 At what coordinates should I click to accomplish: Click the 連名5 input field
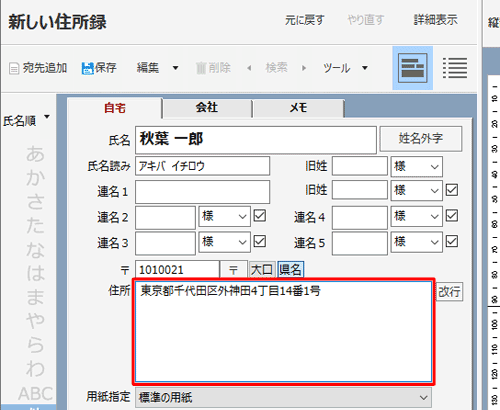(360, 243)
